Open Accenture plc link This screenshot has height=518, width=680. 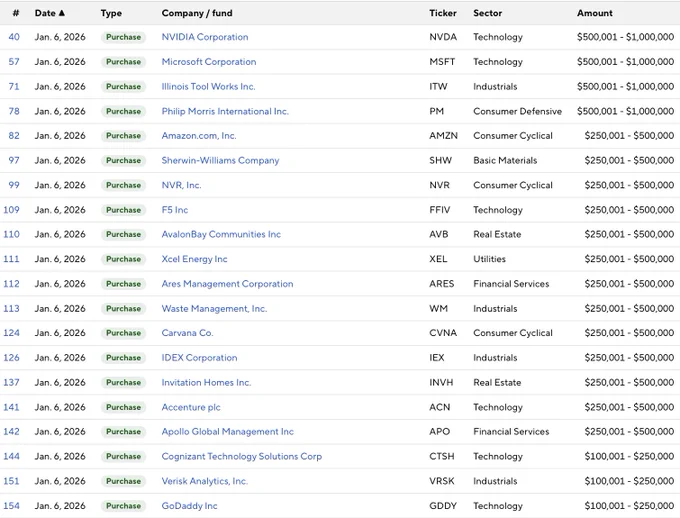tap(191, 407)
